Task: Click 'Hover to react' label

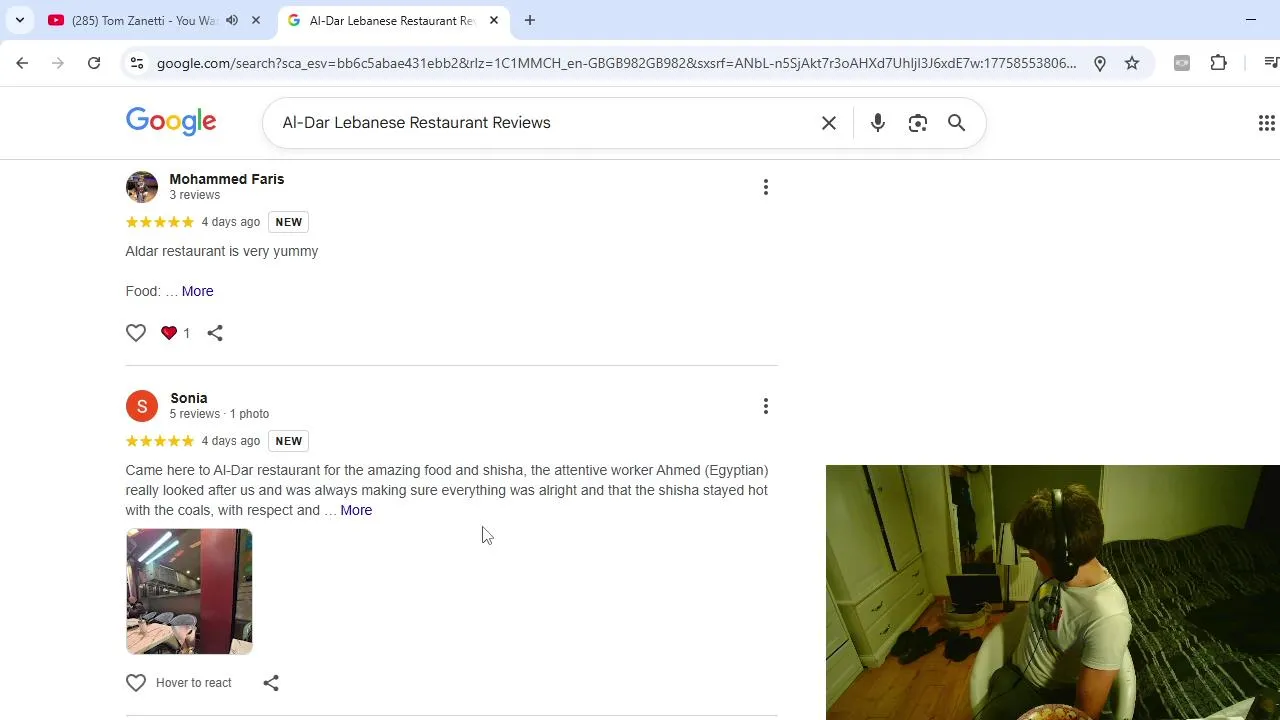Action: (x=194, y=683)
